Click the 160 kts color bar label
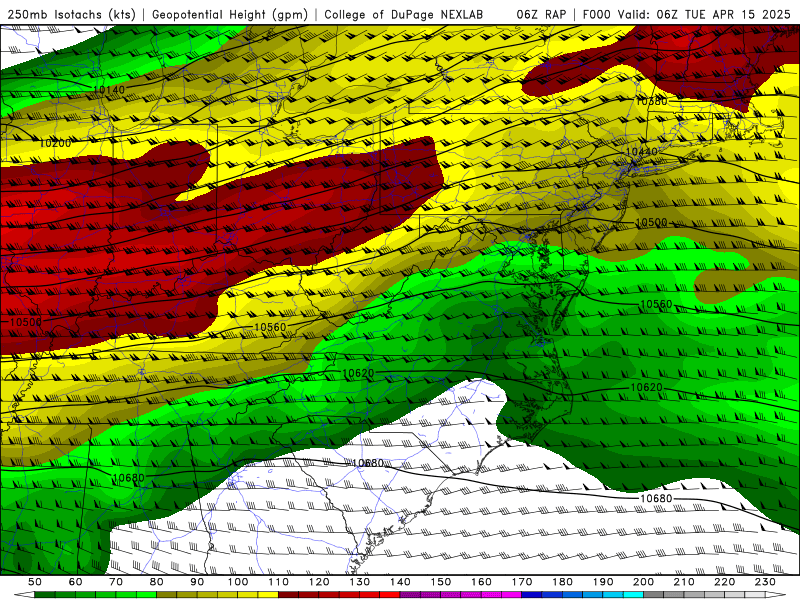Screen dimensions: 800x600 (x=481, y=582)
